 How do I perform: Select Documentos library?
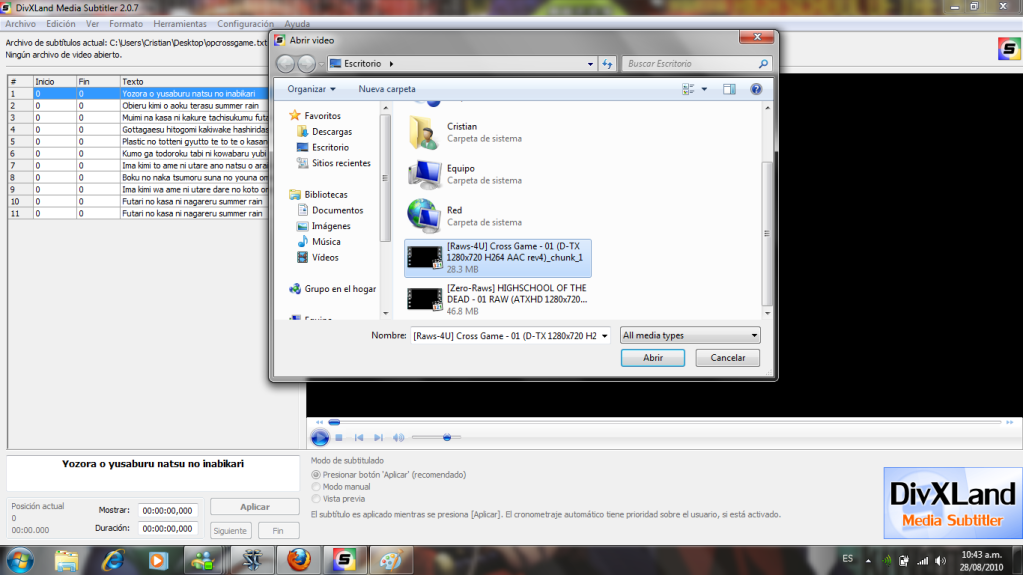click(x=330, y=210)
